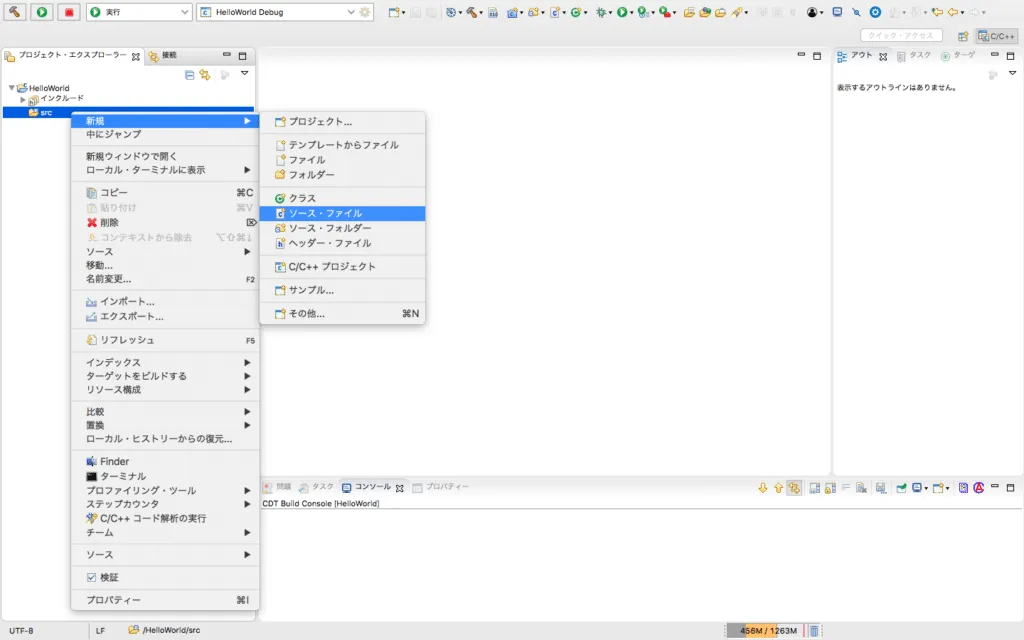
Task: Click the /HelloWorld/src status bar path
Action: pyautogui.click(x=165, y=630)
